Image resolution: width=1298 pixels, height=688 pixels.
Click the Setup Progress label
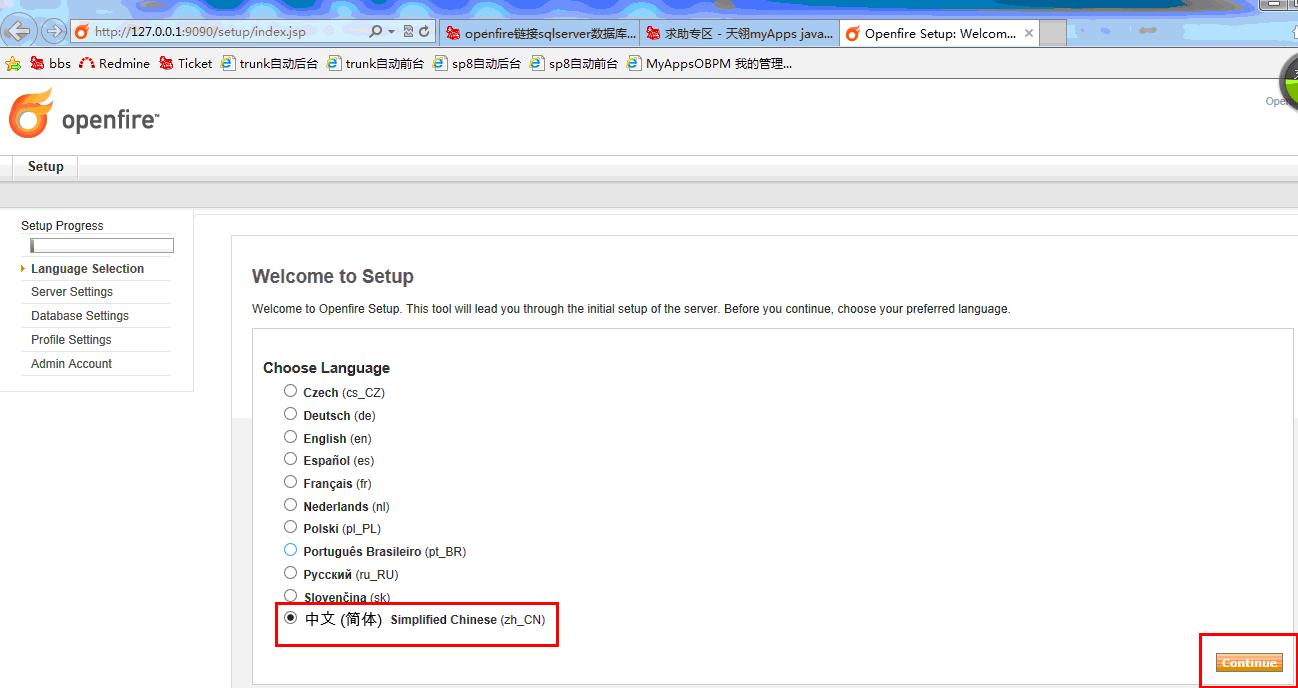click(62, 226)
